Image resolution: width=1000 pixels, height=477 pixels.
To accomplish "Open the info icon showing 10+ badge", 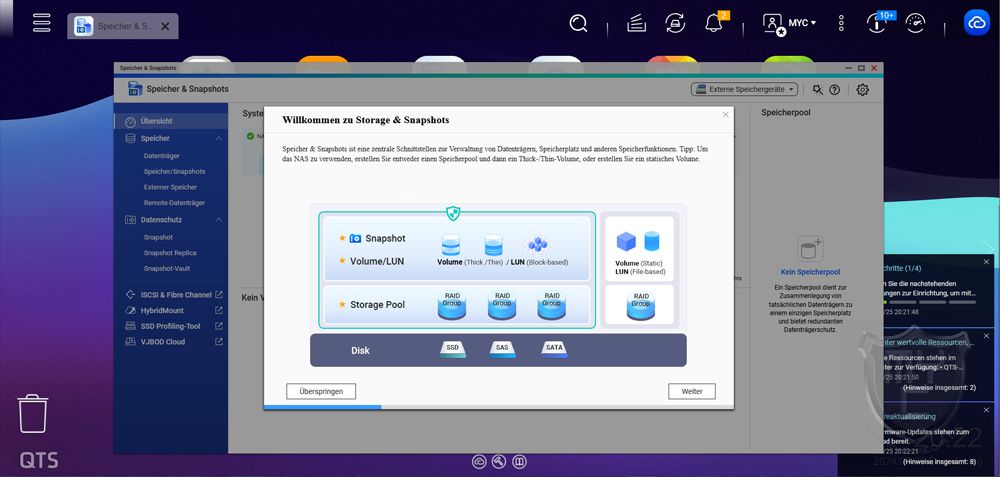I will [878, 22].
